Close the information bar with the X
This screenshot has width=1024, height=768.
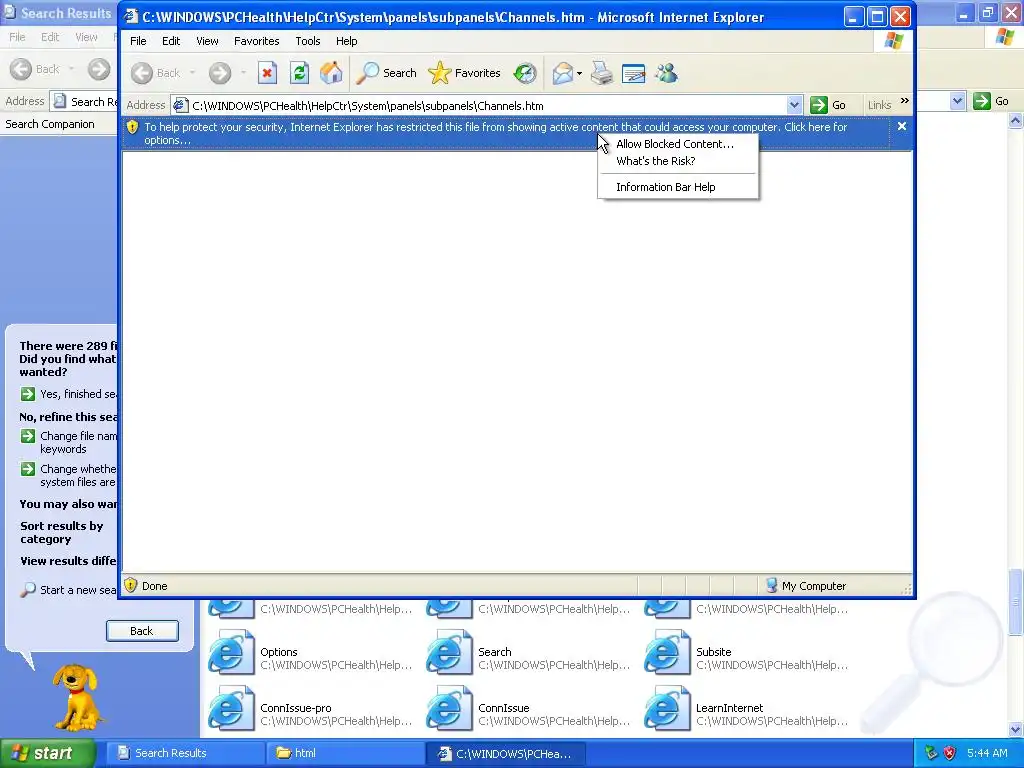901,126
